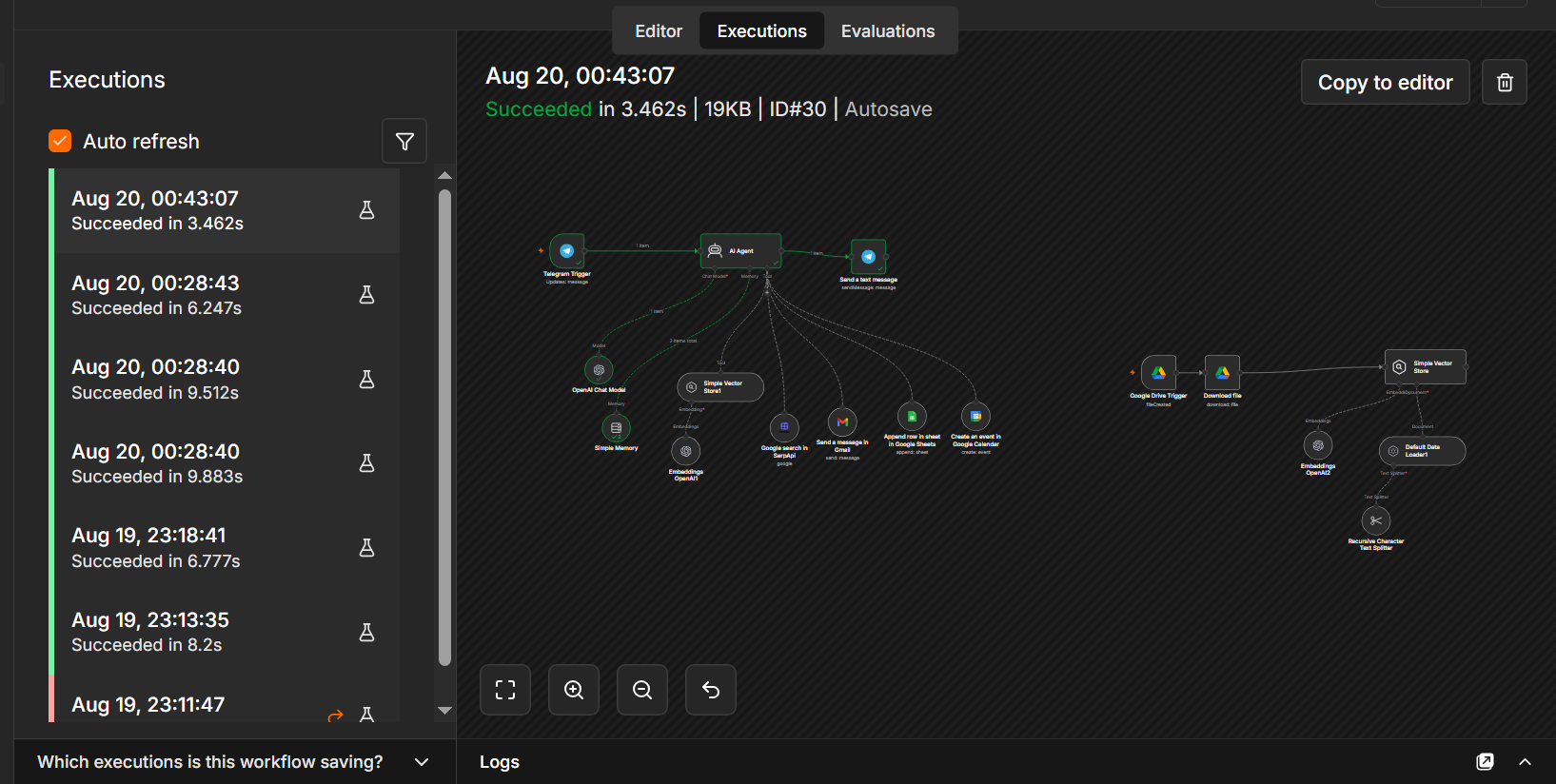The image size is (1556, 784).
Task: Click the Embeddings OpenAI1 node
Action: 685,451
